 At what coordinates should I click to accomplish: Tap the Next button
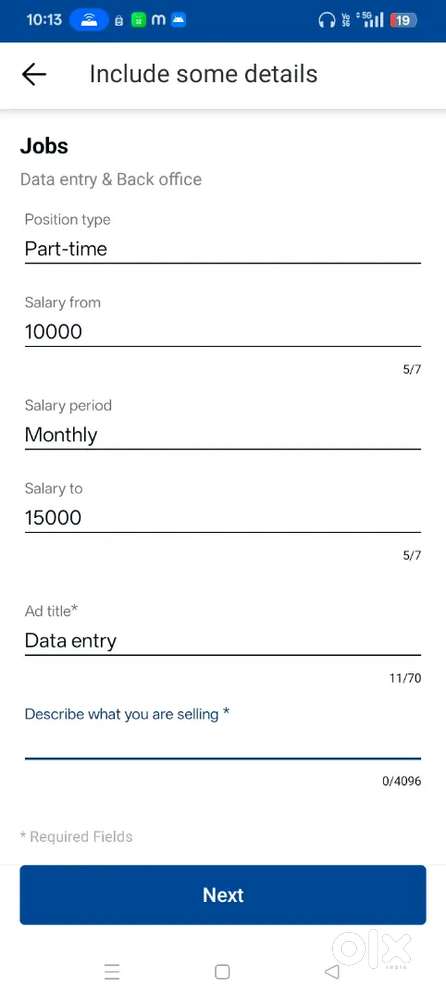tap(222, 895)
